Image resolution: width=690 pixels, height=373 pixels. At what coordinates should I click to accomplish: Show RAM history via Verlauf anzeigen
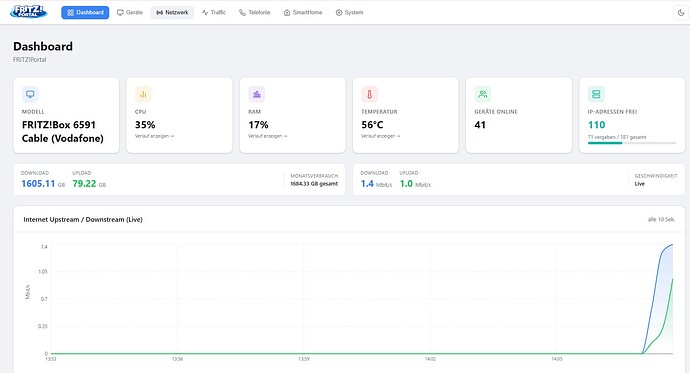coord(268,136)
